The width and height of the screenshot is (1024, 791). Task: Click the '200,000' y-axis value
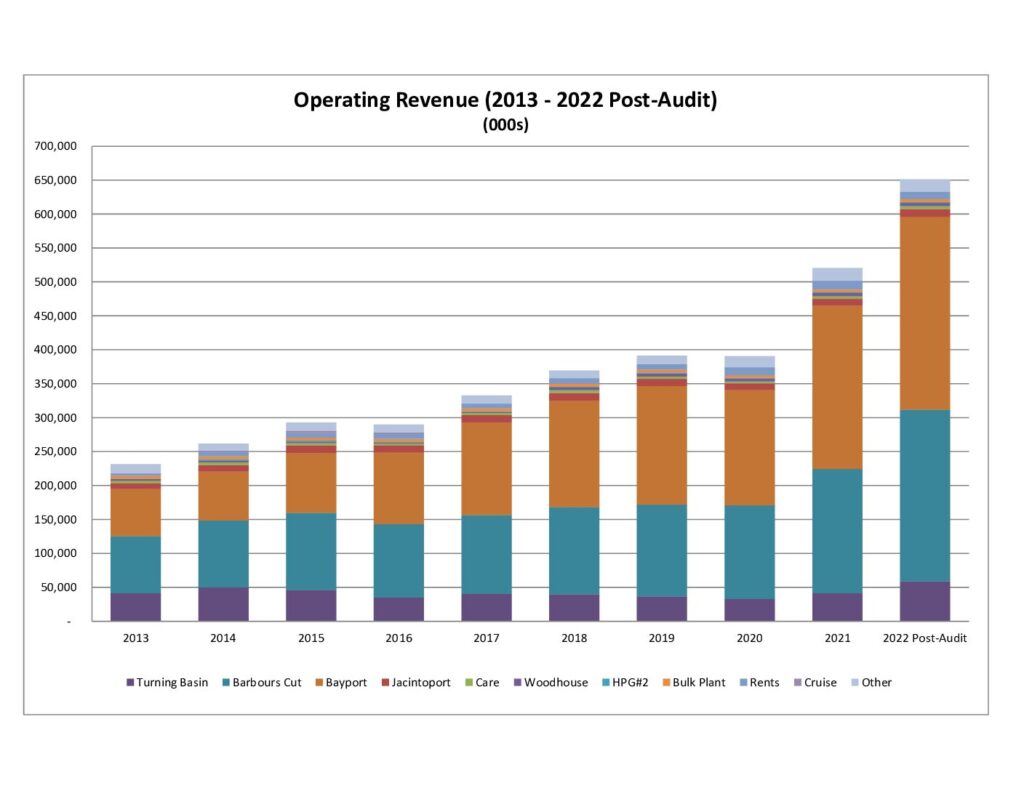[x=56, y=486]
